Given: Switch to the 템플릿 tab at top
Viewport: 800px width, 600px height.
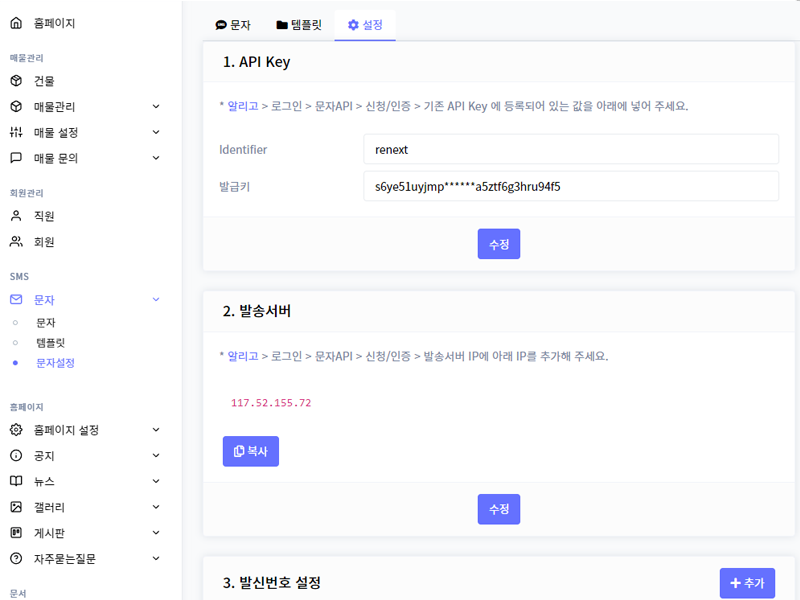Looking at the screenshot, I should [x=299, y=25].
